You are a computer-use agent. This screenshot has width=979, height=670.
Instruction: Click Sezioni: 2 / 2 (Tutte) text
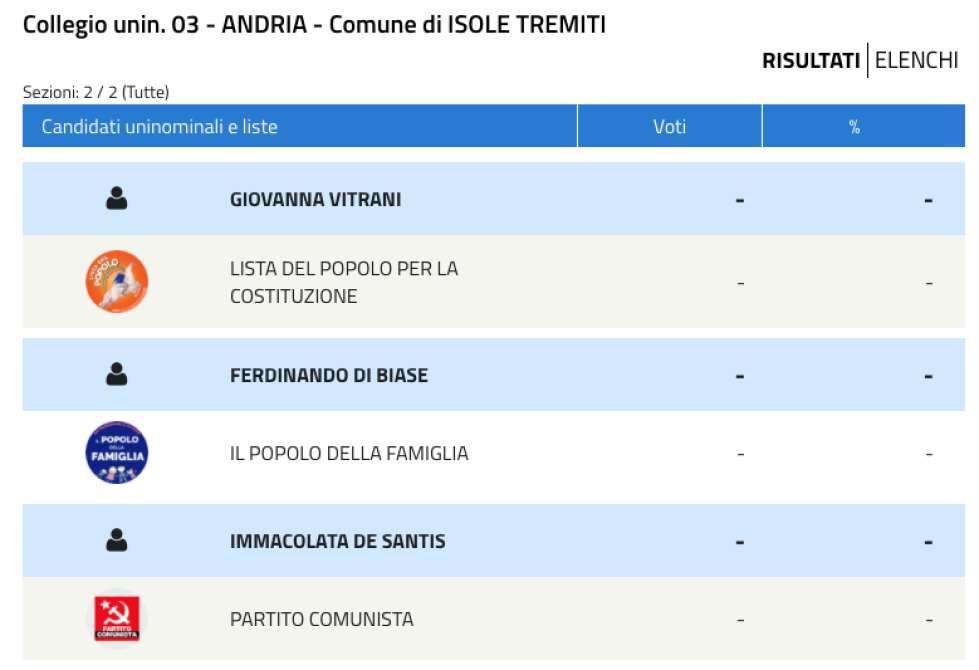click(x=96, y=92)
